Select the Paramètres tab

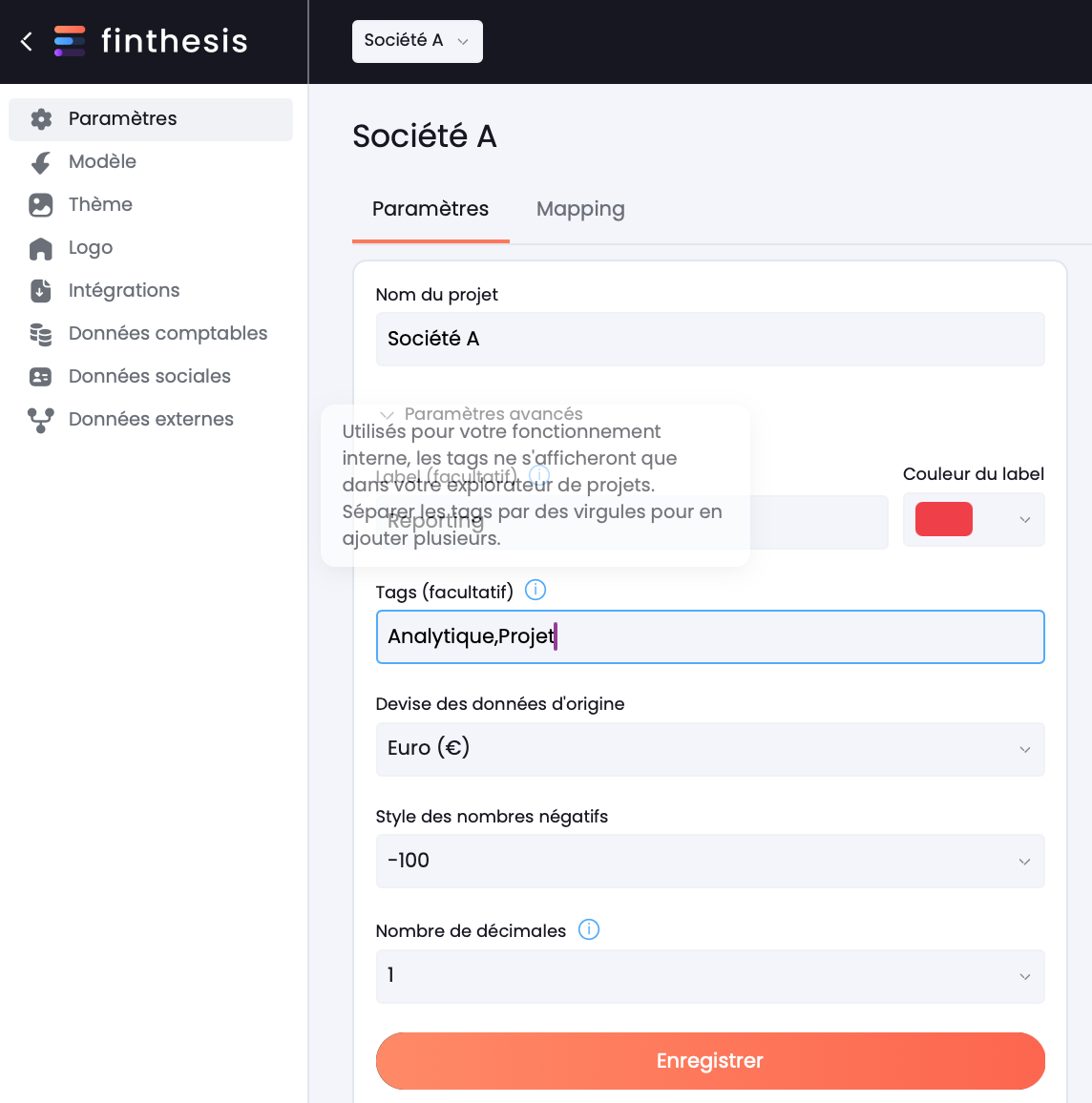pos(430,209)
